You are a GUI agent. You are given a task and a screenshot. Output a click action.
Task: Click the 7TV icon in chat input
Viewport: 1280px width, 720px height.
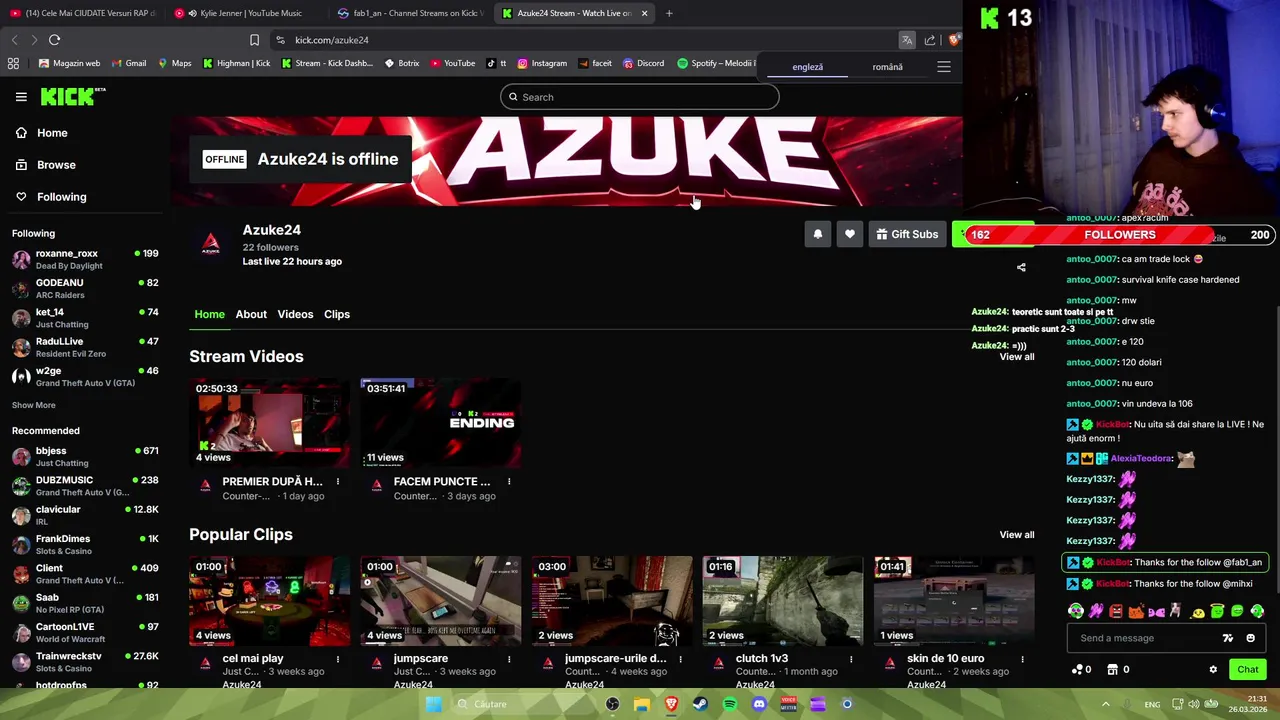coord(1228,638)
